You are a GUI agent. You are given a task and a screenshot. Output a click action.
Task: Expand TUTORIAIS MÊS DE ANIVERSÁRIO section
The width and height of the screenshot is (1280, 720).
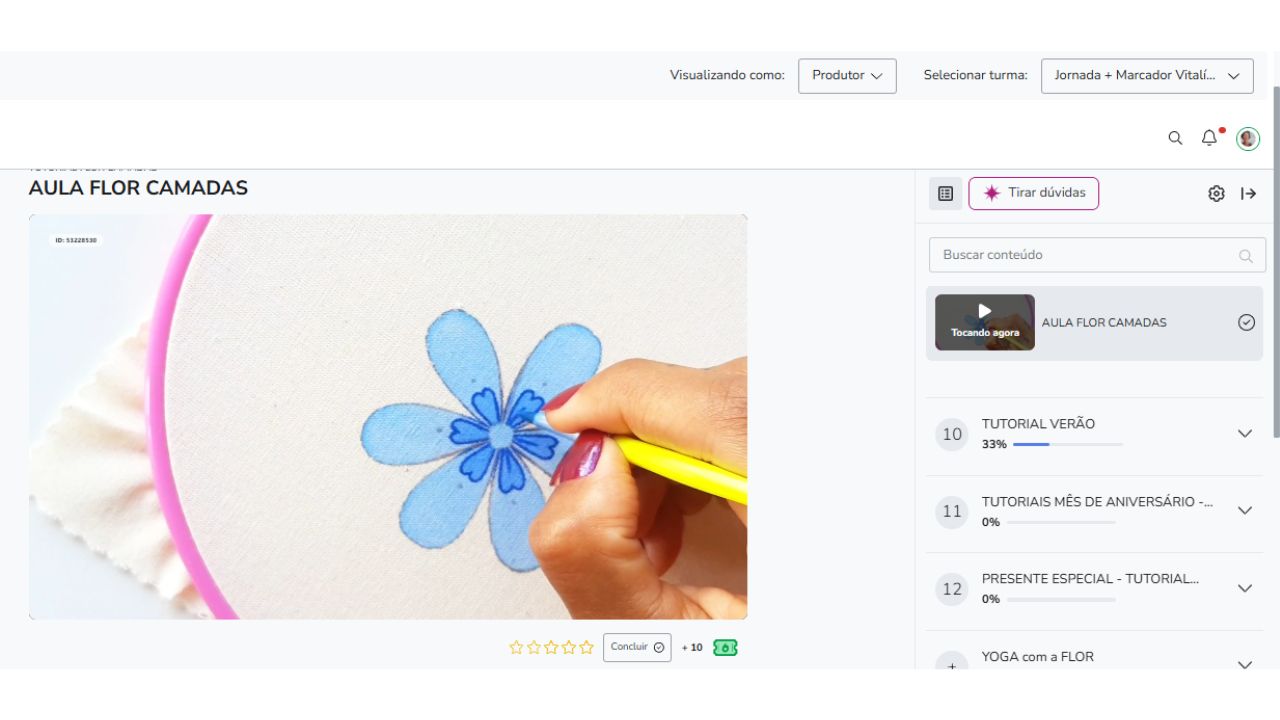(x=1244, y=510)
